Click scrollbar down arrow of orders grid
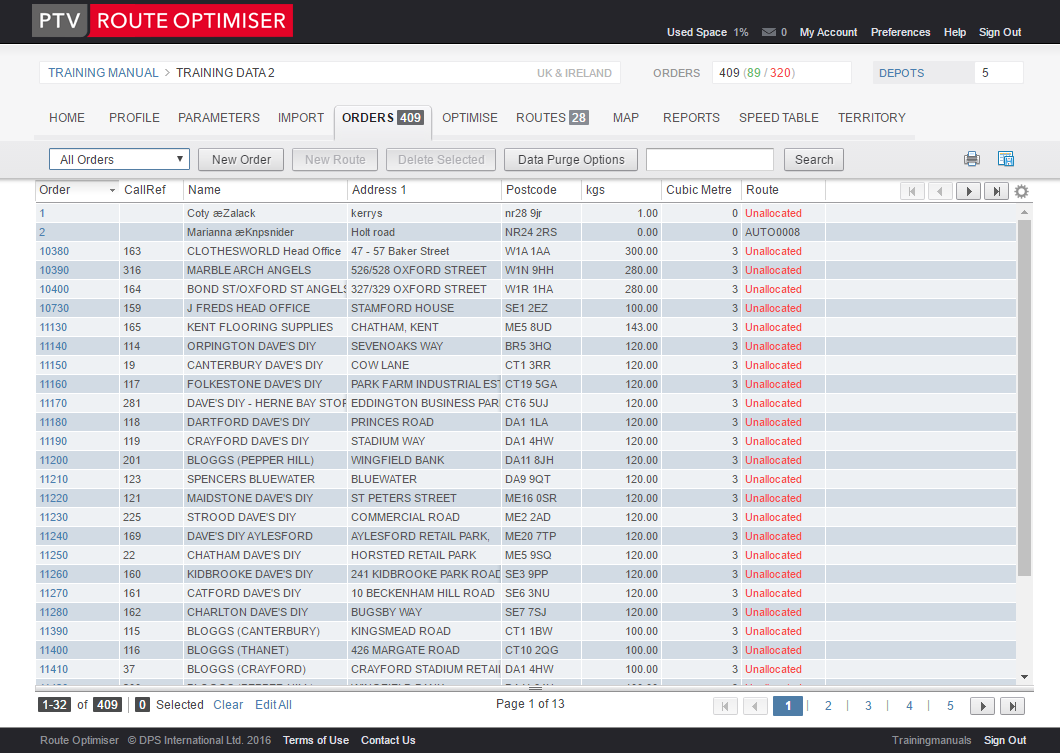This screenshot has height=753, width=1060. (x=1024, y=677)
